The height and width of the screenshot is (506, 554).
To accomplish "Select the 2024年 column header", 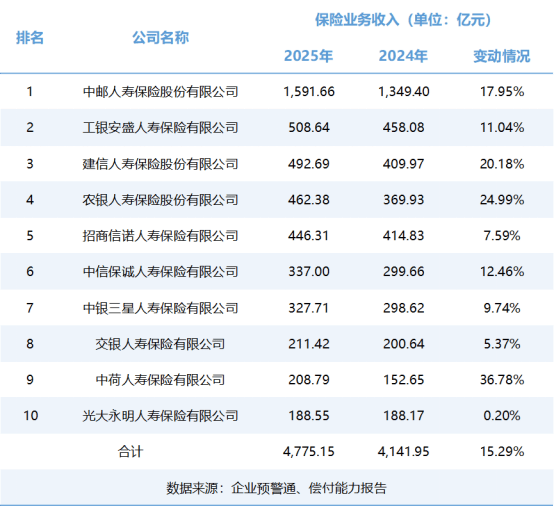I will [403, 56].
